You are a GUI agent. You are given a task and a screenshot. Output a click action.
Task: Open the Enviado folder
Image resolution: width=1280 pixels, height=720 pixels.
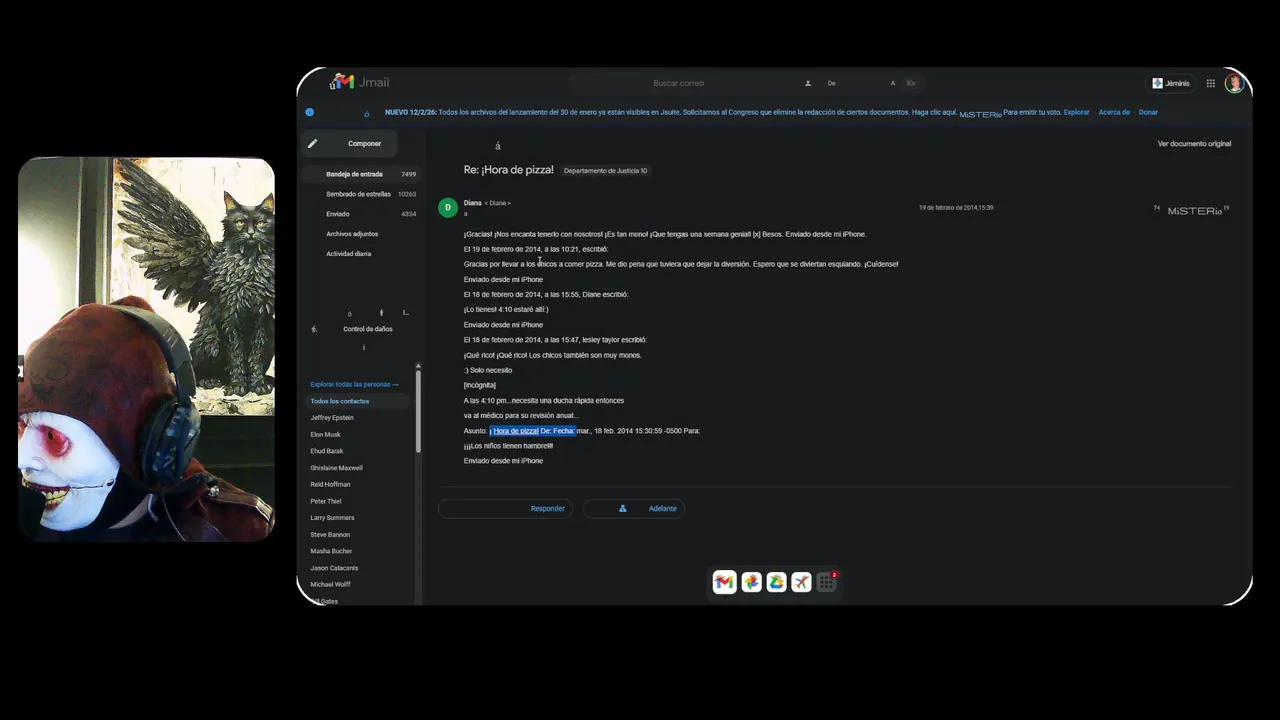click(x=360, y=214)
